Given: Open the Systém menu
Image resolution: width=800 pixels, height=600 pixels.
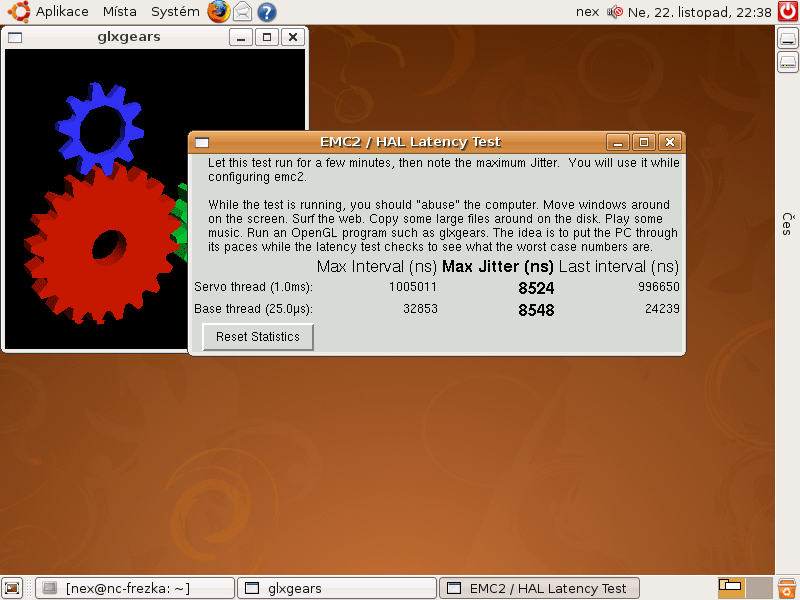Looking at the screenshot, I should coord(175,12).
